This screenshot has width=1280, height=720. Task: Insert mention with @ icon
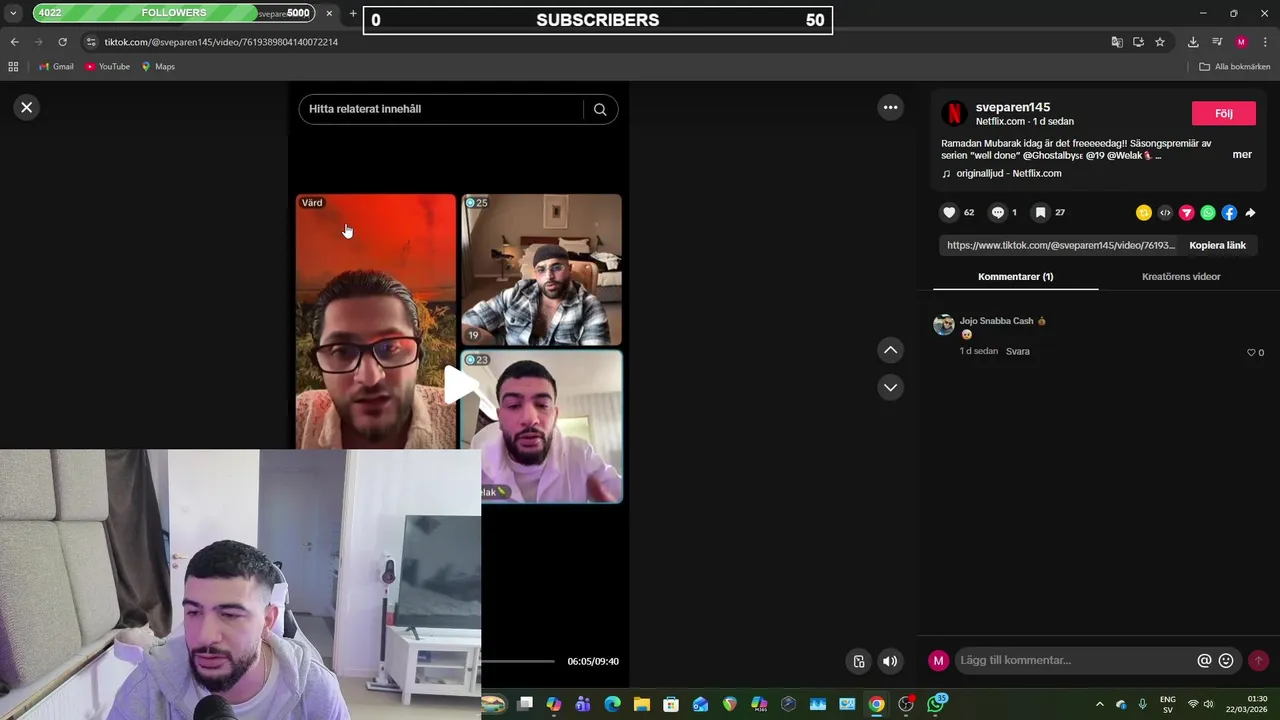tap(1204, 660)
